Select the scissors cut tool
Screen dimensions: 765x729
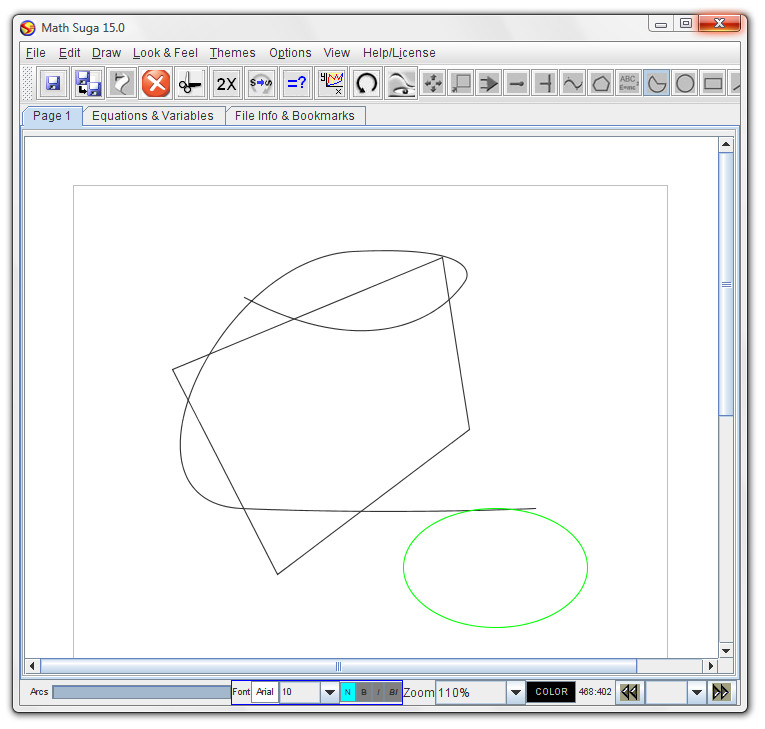(190, 83)
